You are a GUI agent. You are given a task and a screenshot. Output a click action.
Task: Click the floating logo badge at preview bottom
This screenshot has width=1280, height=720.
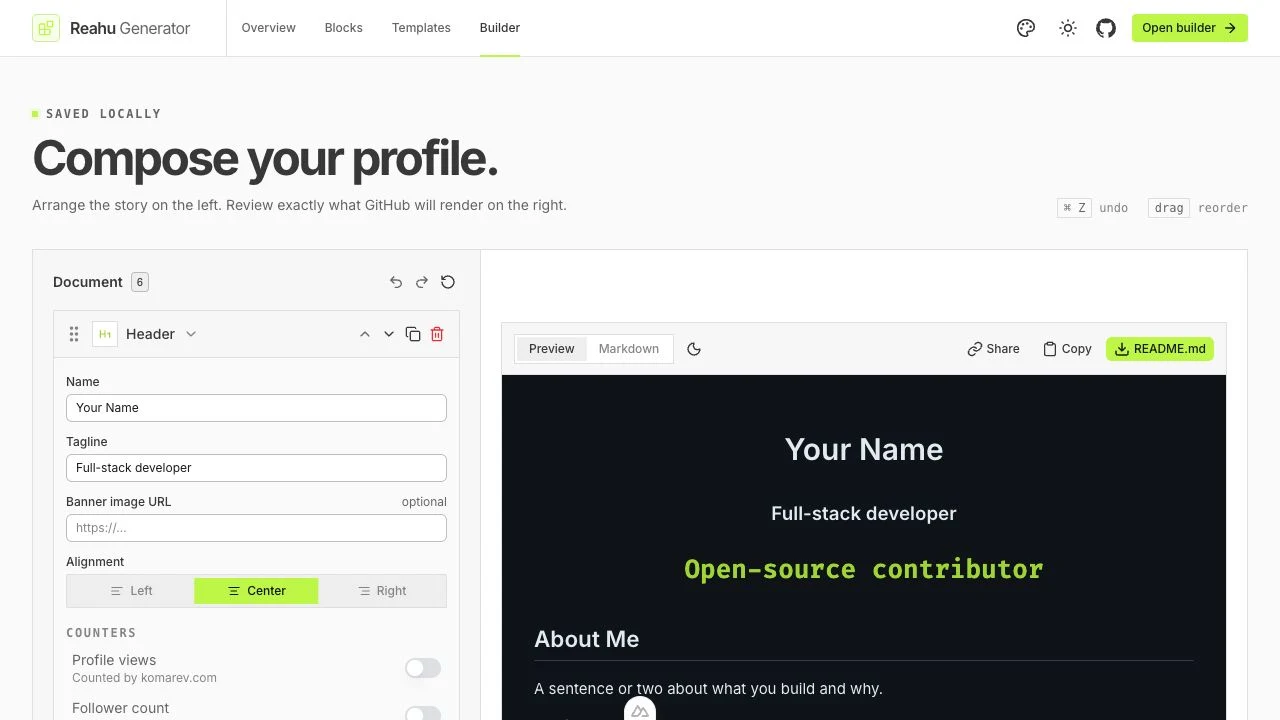tap(640, 709)
